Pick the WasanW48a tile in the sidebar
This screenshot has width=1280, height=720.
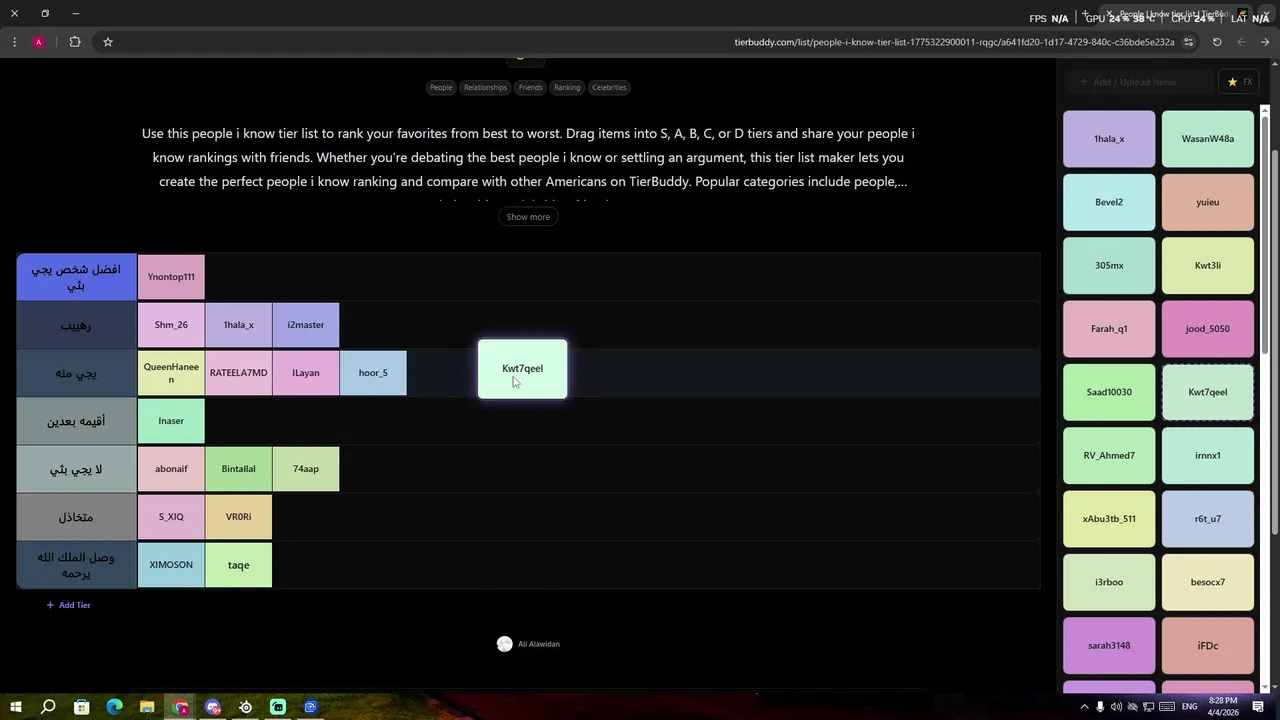pos(1208,139)
